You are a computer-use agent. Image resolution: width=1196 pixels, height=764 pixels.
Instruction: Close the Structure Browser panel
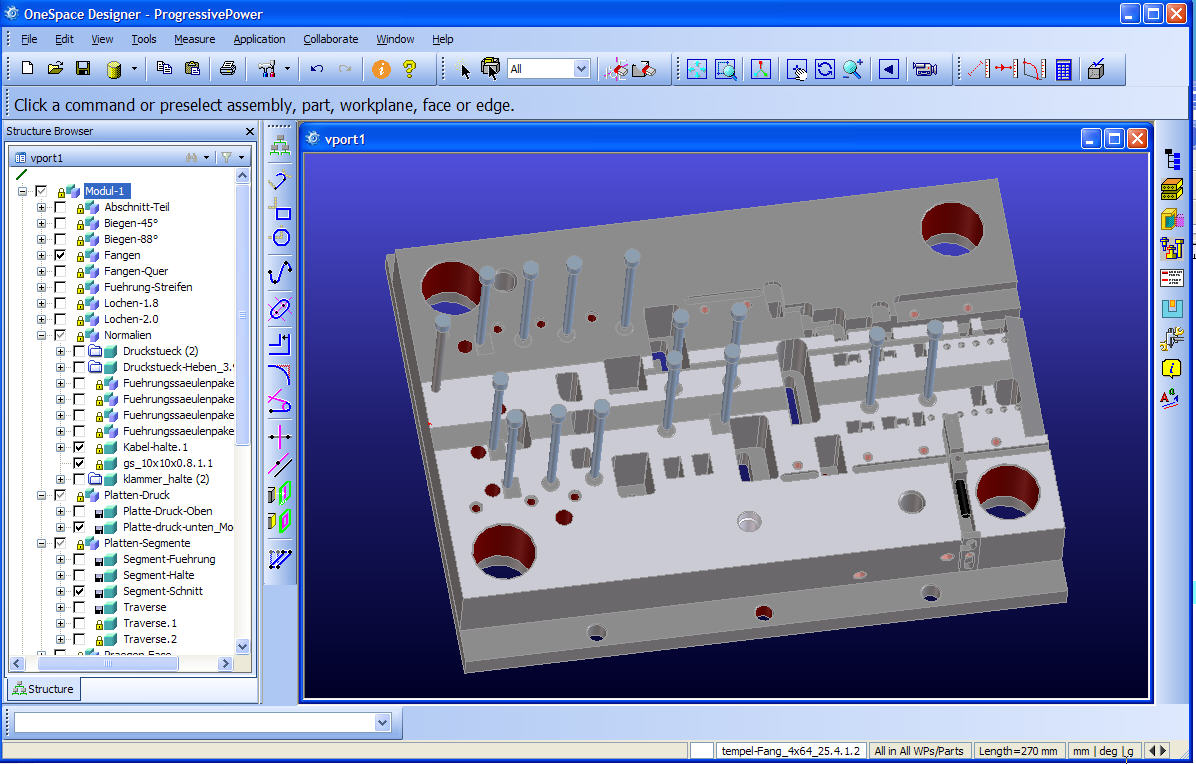pyautogui.click(x=249, y=131)
